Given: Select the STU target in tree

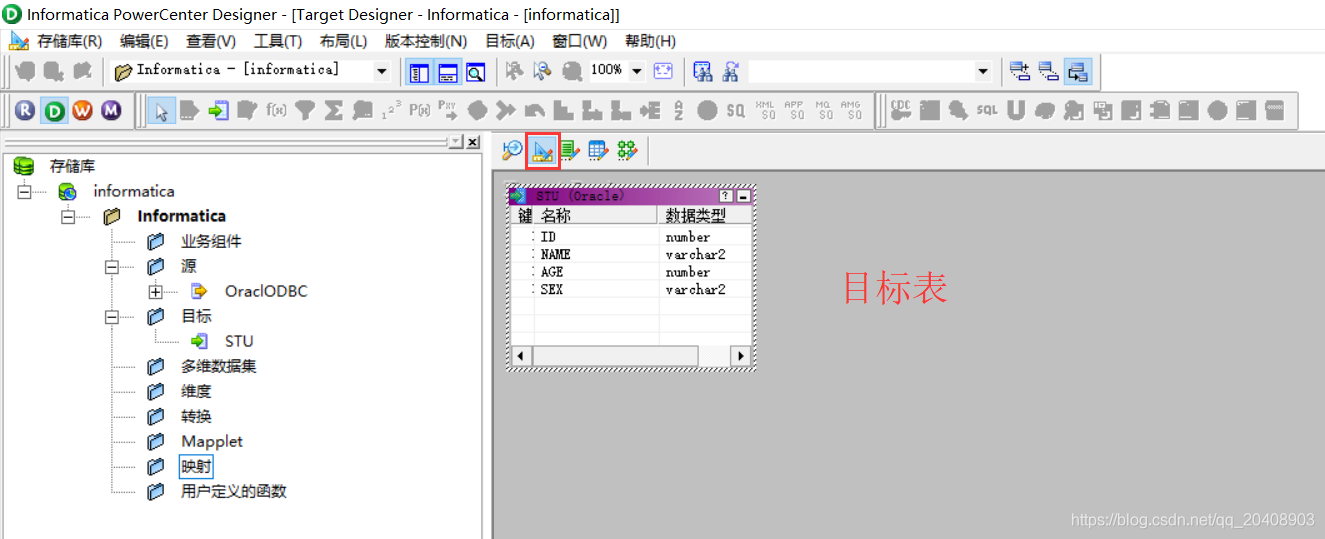Looking at the screenshot, I should point(239,341).
